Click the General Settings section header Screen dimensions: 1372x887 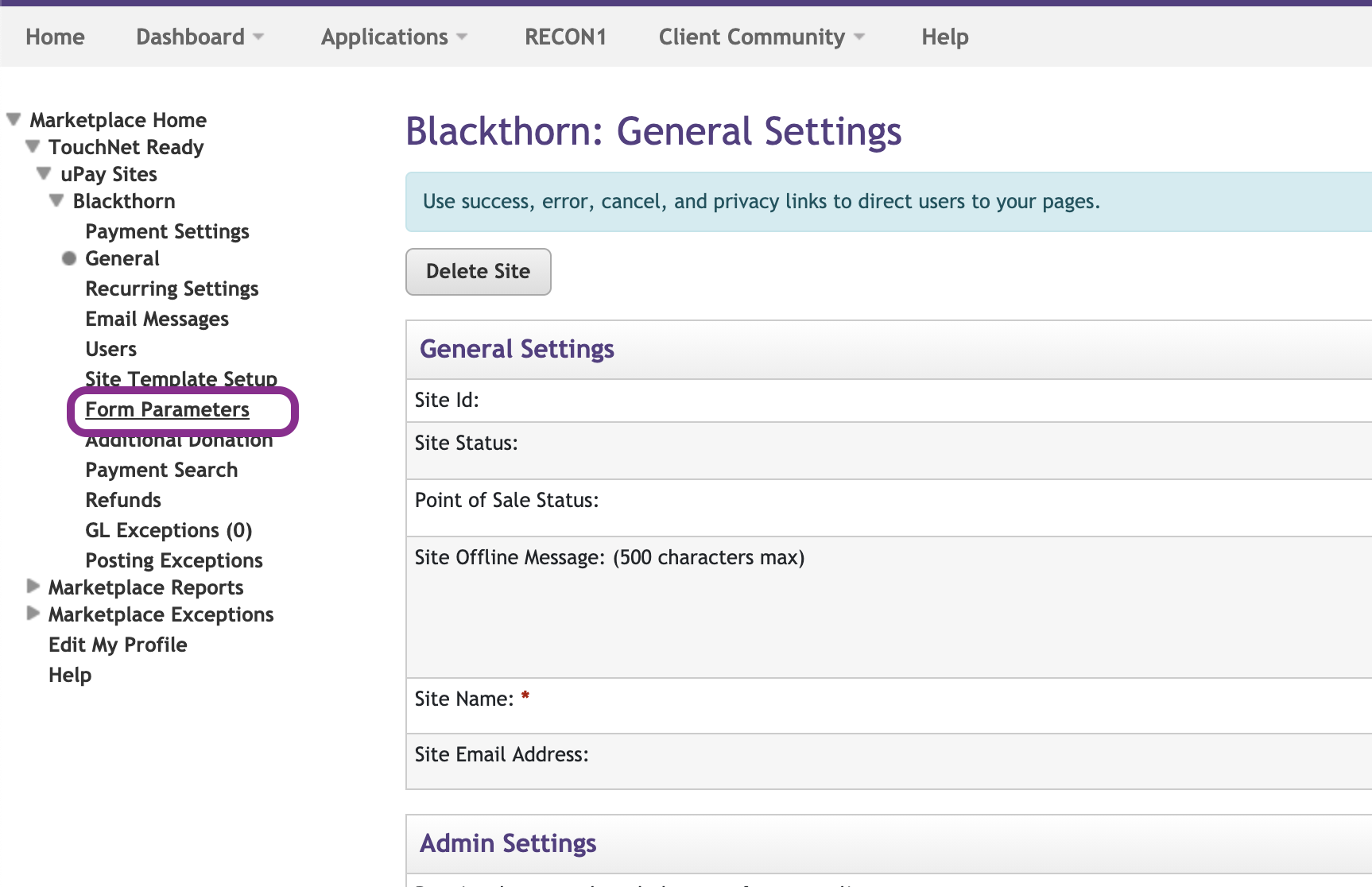pos(517,349)
